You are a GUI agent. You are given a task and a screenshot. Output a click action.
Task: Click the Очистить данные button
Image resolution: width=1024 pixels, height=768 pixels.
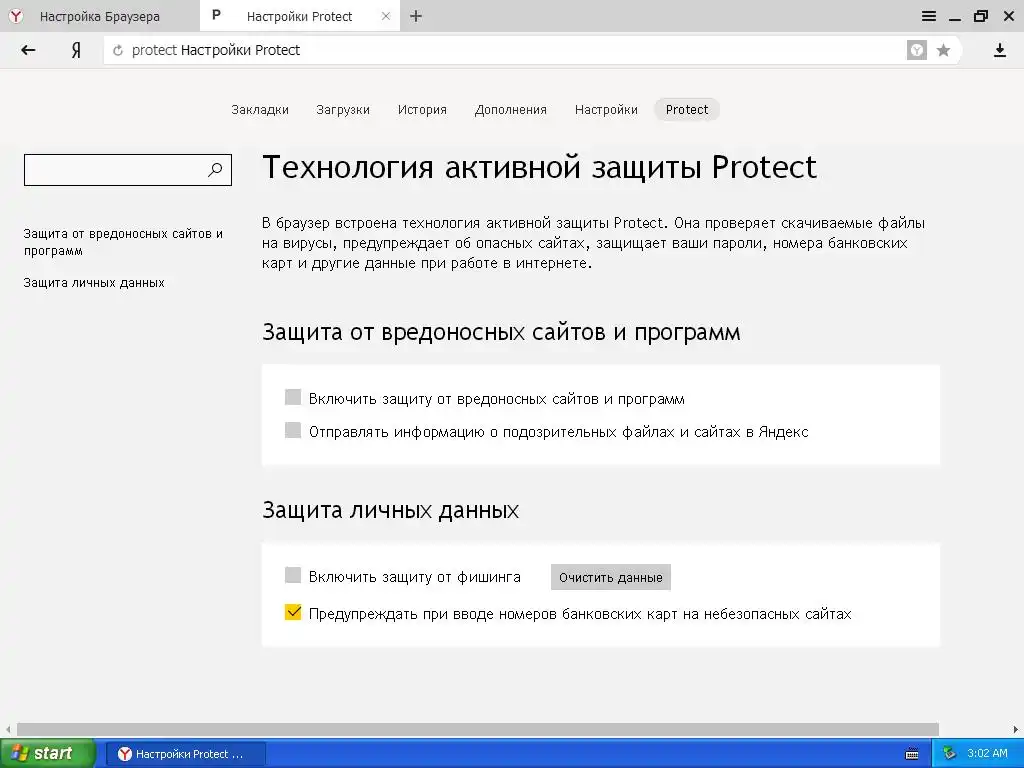tap(611, 577)
